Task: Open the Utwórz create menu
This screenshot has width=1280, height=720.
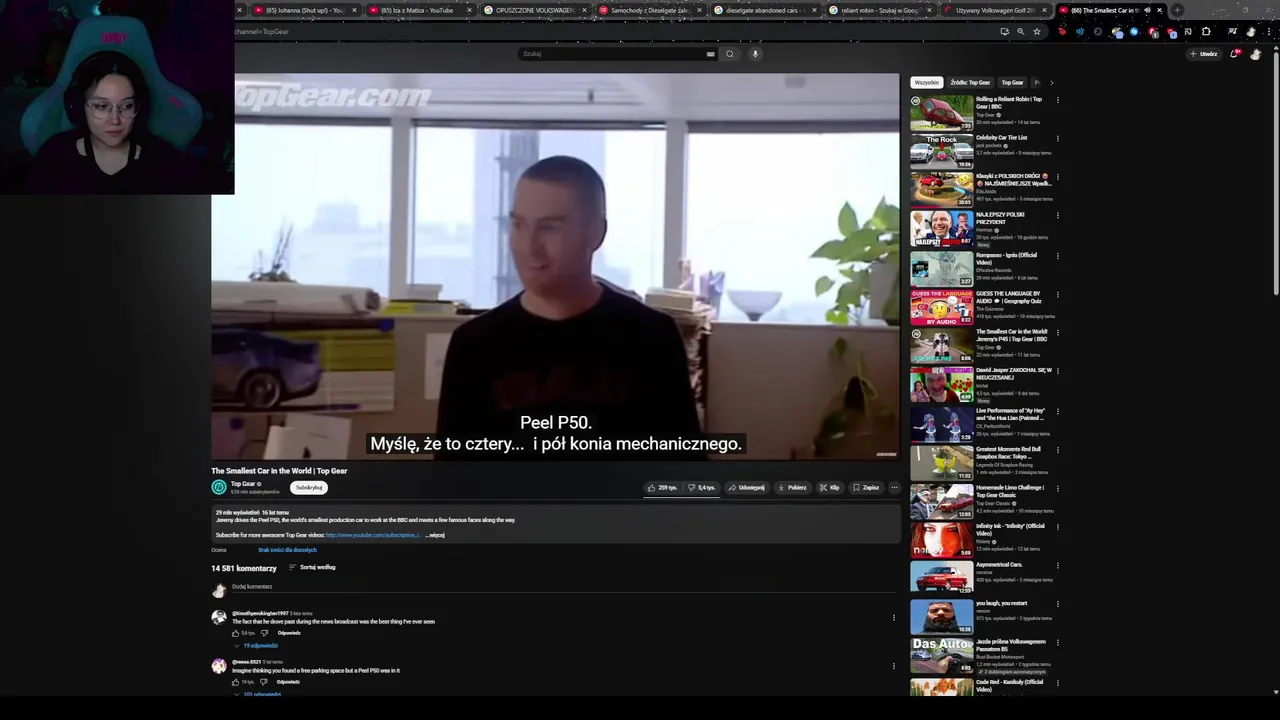Action: pos(1204,54)
